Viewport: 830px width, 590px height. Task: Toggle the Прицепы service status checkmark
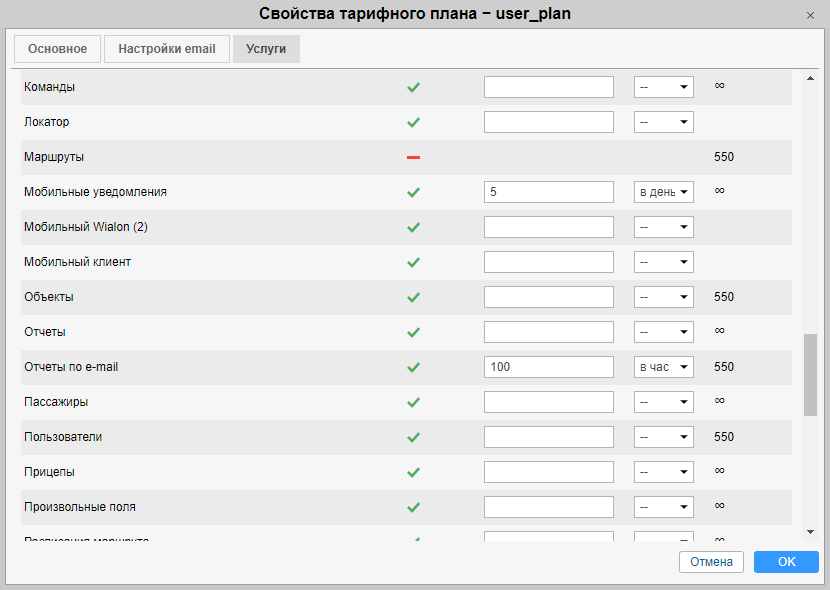point(413,472)
